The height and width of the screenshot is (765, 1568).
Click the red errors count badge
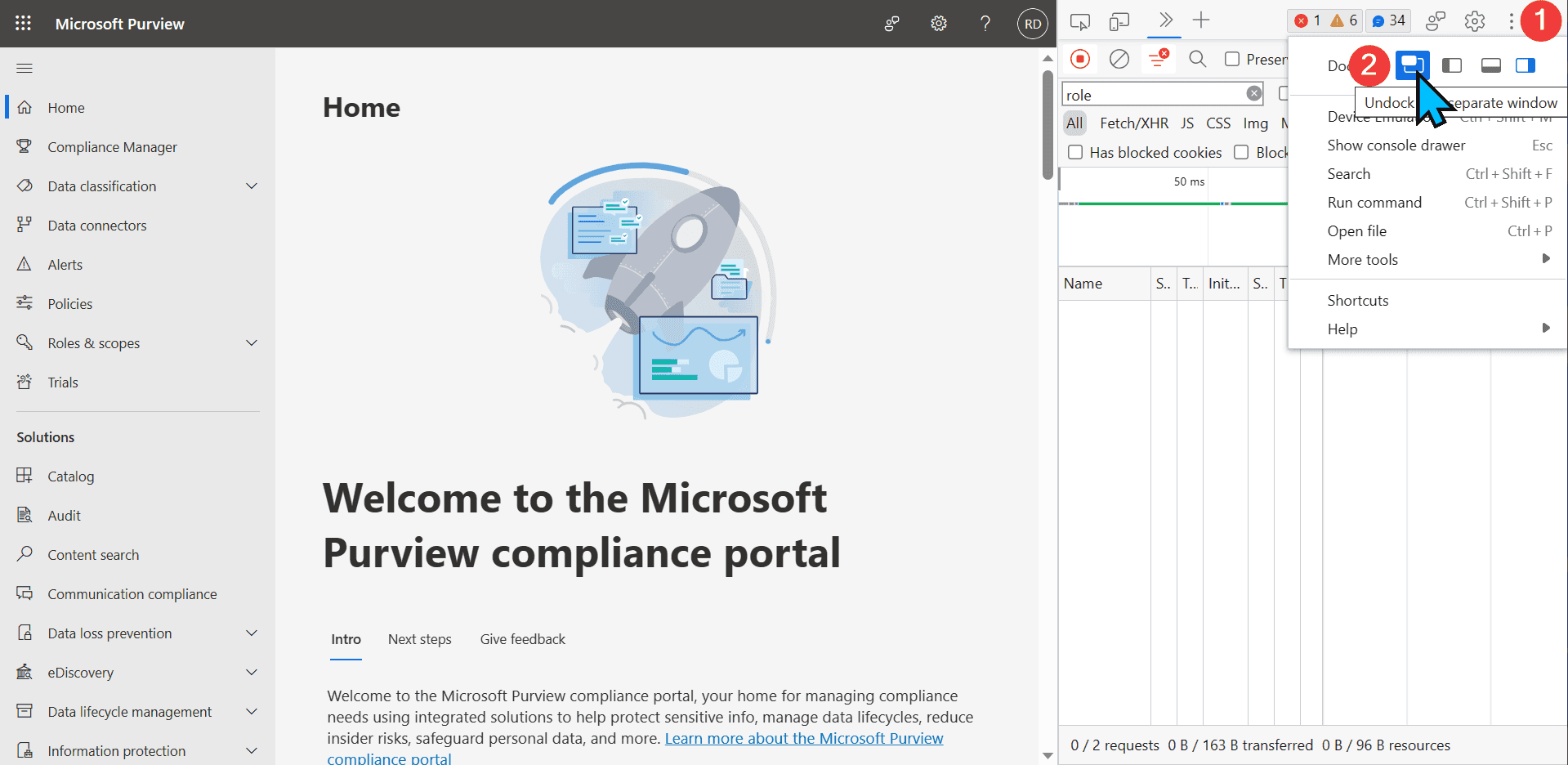point(1307,20)
